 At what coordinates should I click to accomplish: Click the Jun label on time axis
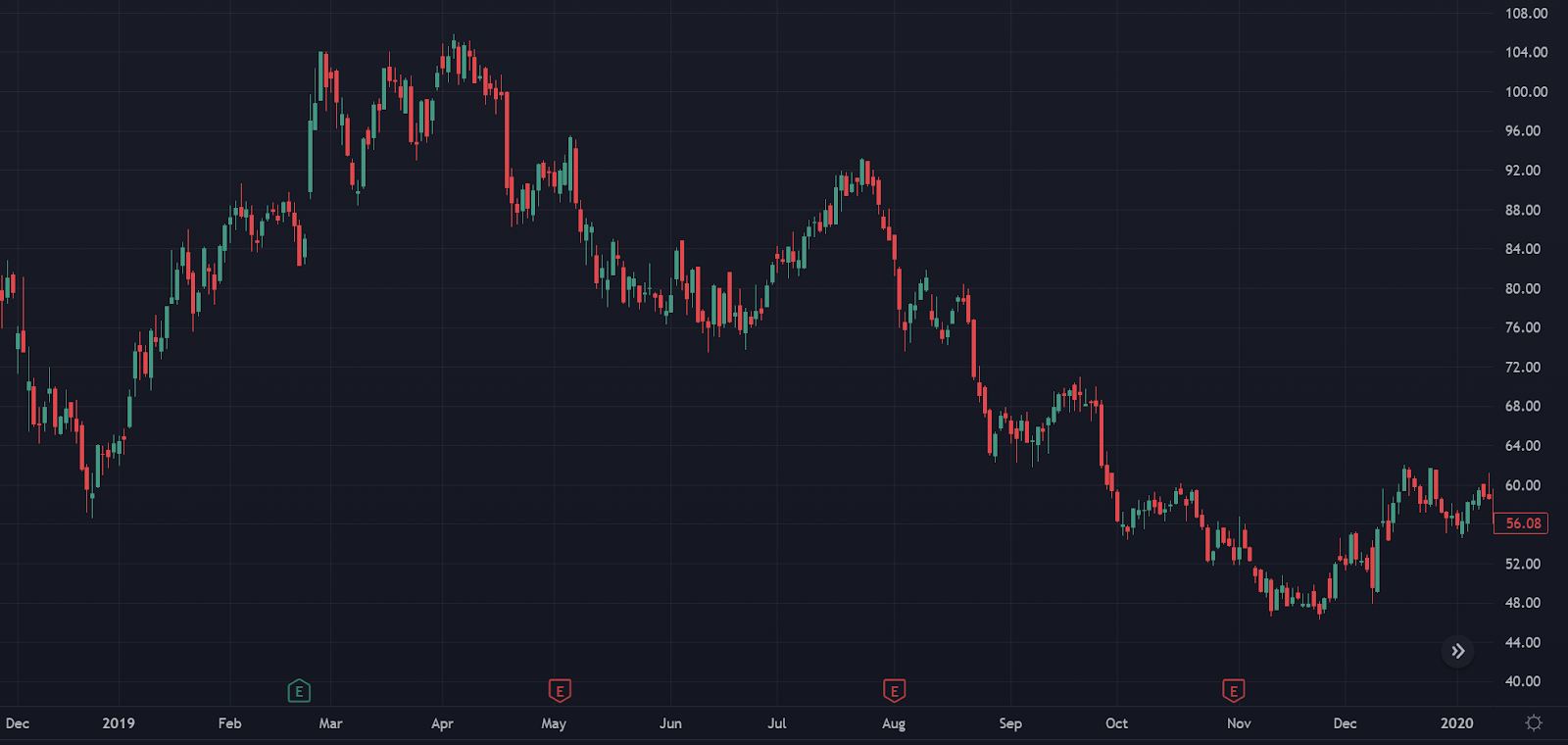[x=670, y=723]
